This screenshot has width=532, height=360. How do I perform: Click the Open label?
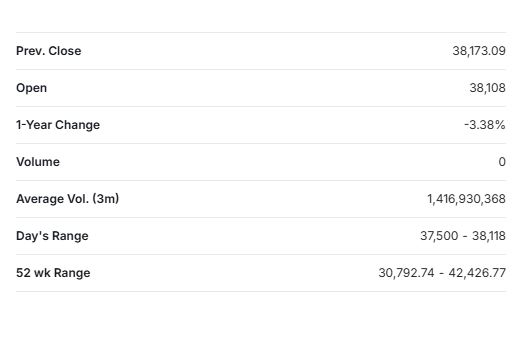(31, 88)
